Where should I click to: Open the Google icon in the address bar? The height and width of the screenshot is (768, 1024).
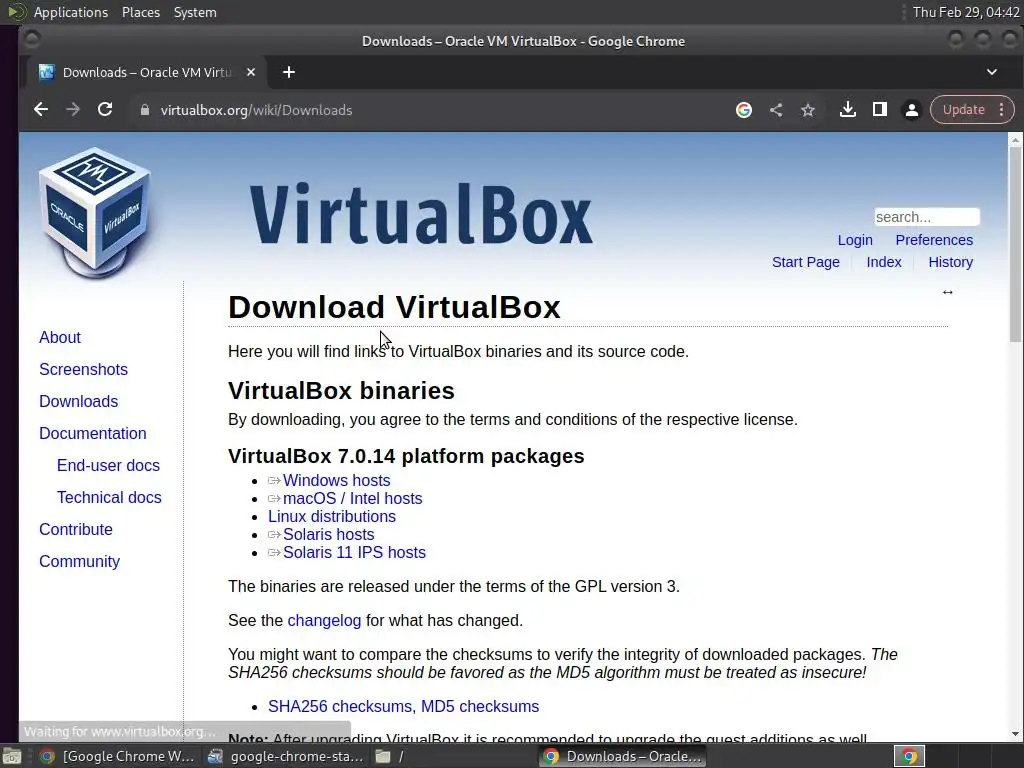744,110
